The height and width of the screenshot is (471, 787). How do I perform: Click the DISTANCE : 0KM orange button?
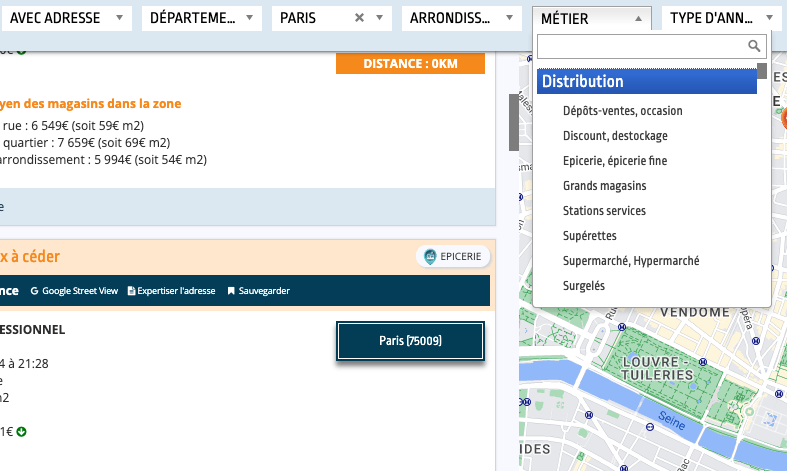410,64
